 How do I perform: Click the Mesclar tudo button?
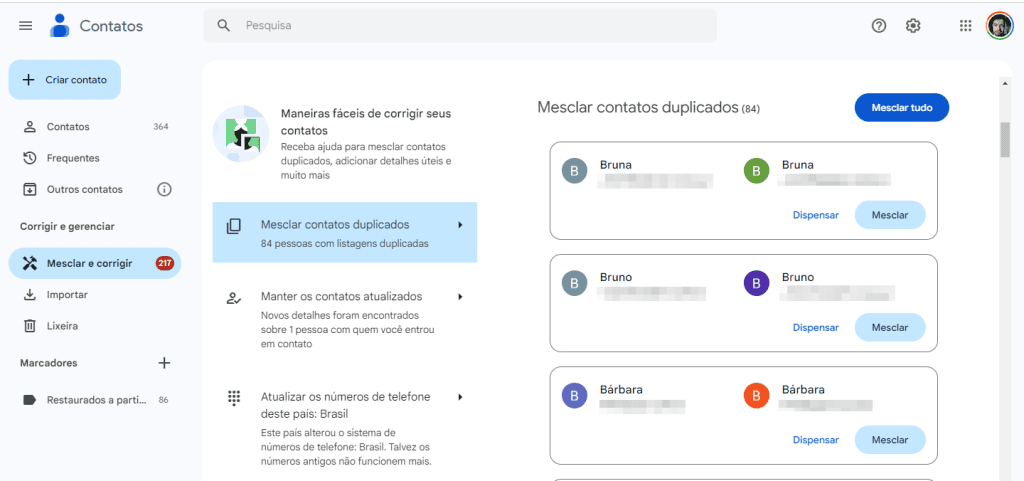click(901, 108)
